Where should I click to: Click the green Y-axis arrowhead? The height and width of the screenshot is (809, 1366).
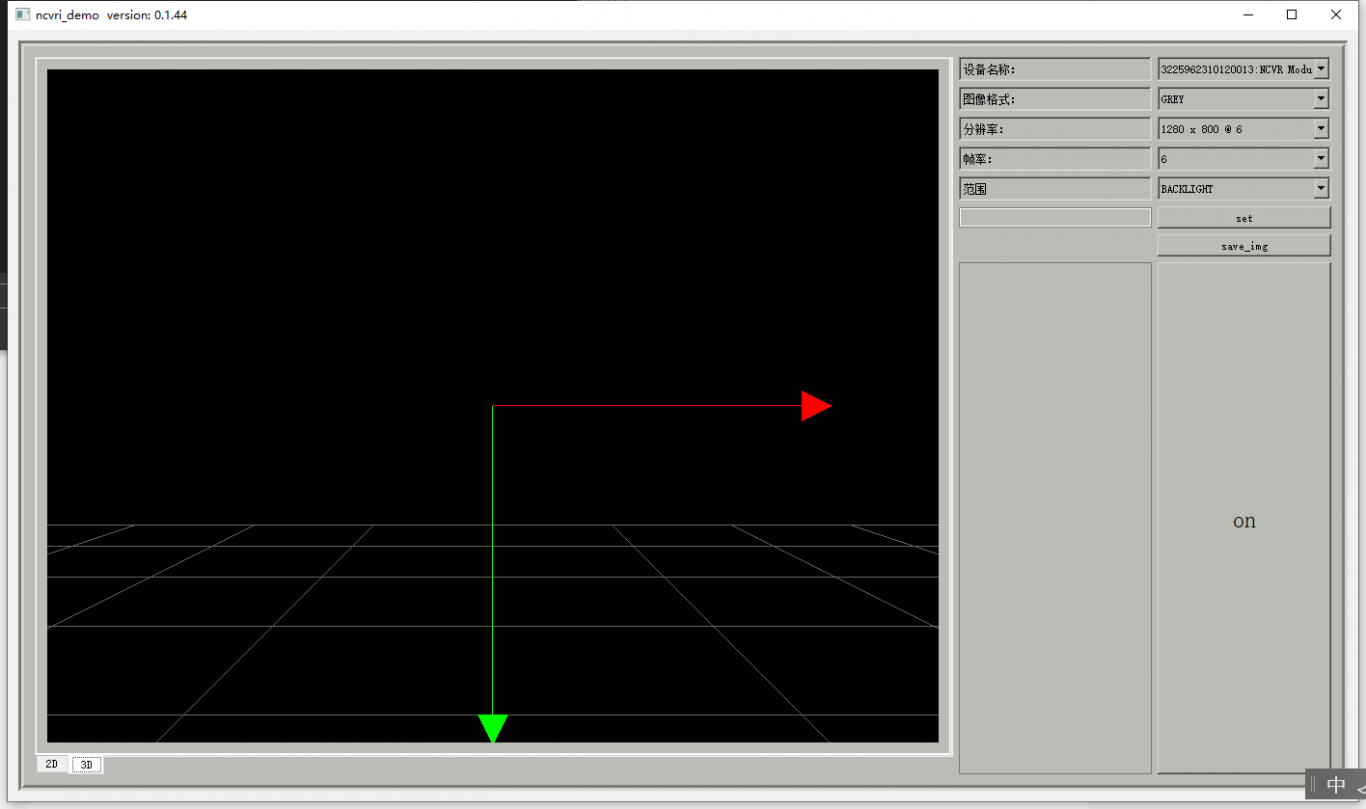(x=493, y=729)
